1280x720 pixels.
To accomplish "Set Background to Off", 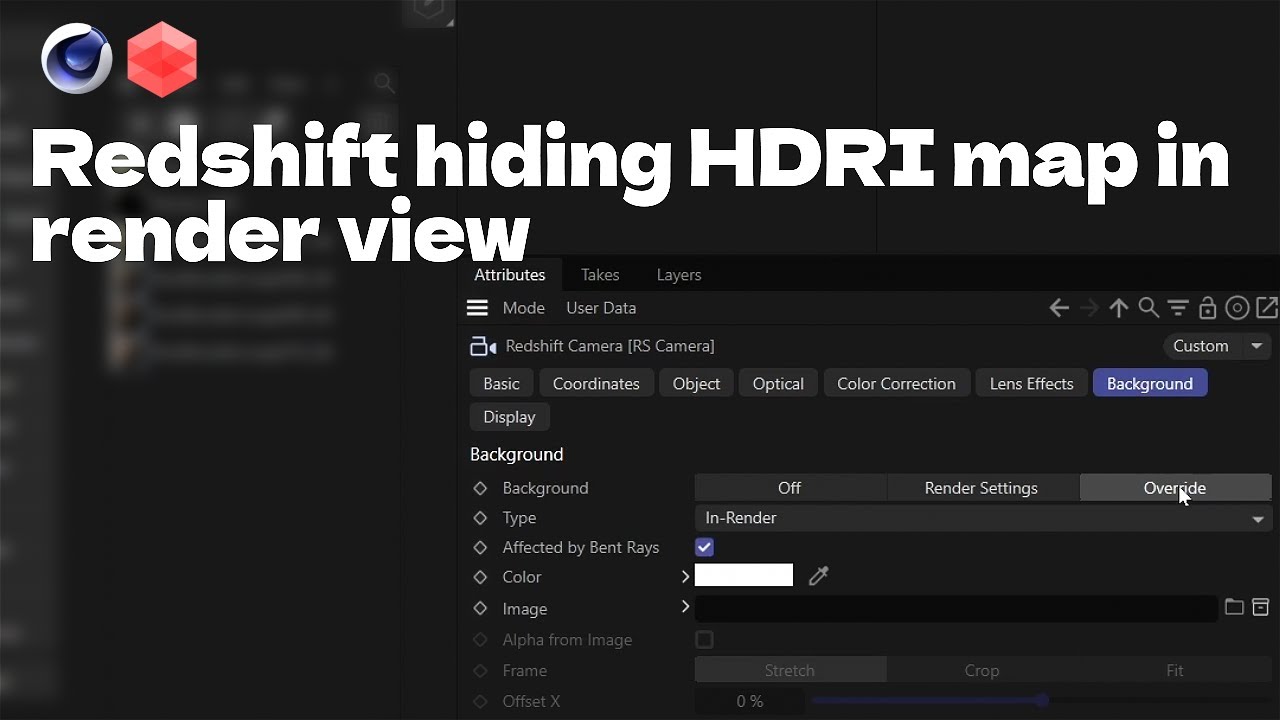I will coord(790,488).
